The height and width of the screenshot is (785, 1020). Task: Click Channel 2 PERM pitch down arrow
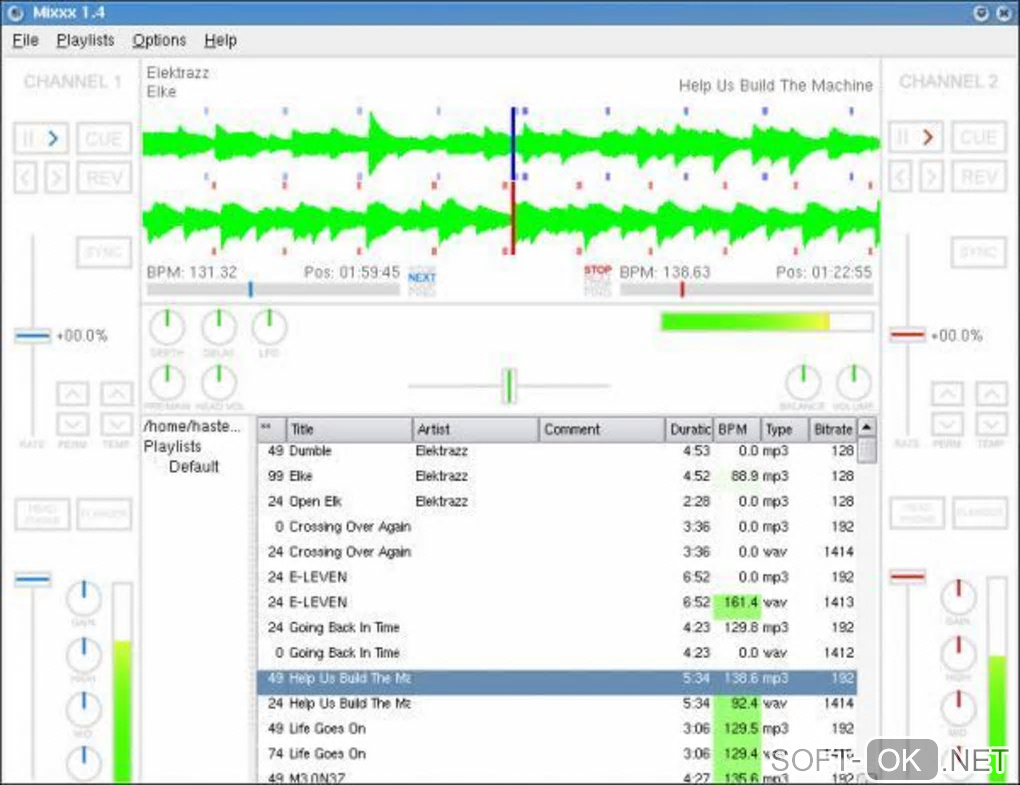[x=947, y=425]
